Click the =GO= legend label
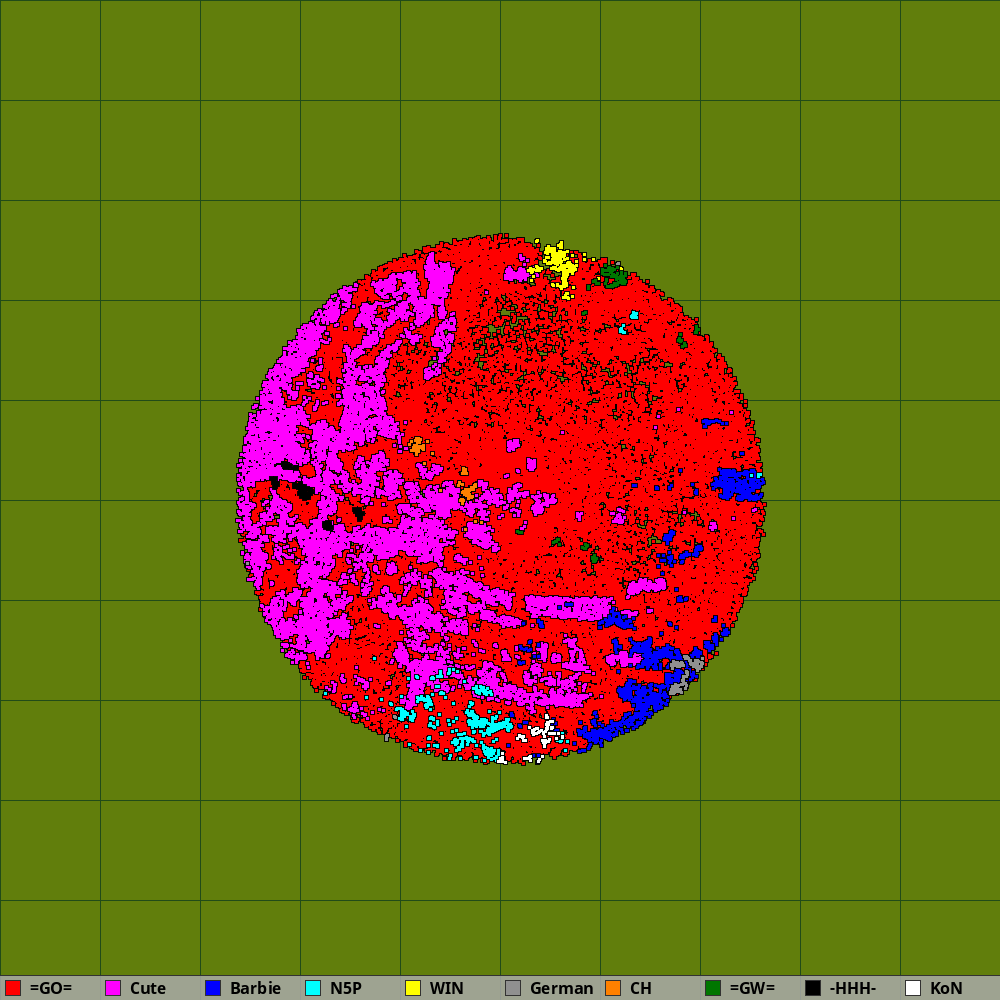The image size is (1000, 1000). [x=51, y=988]
